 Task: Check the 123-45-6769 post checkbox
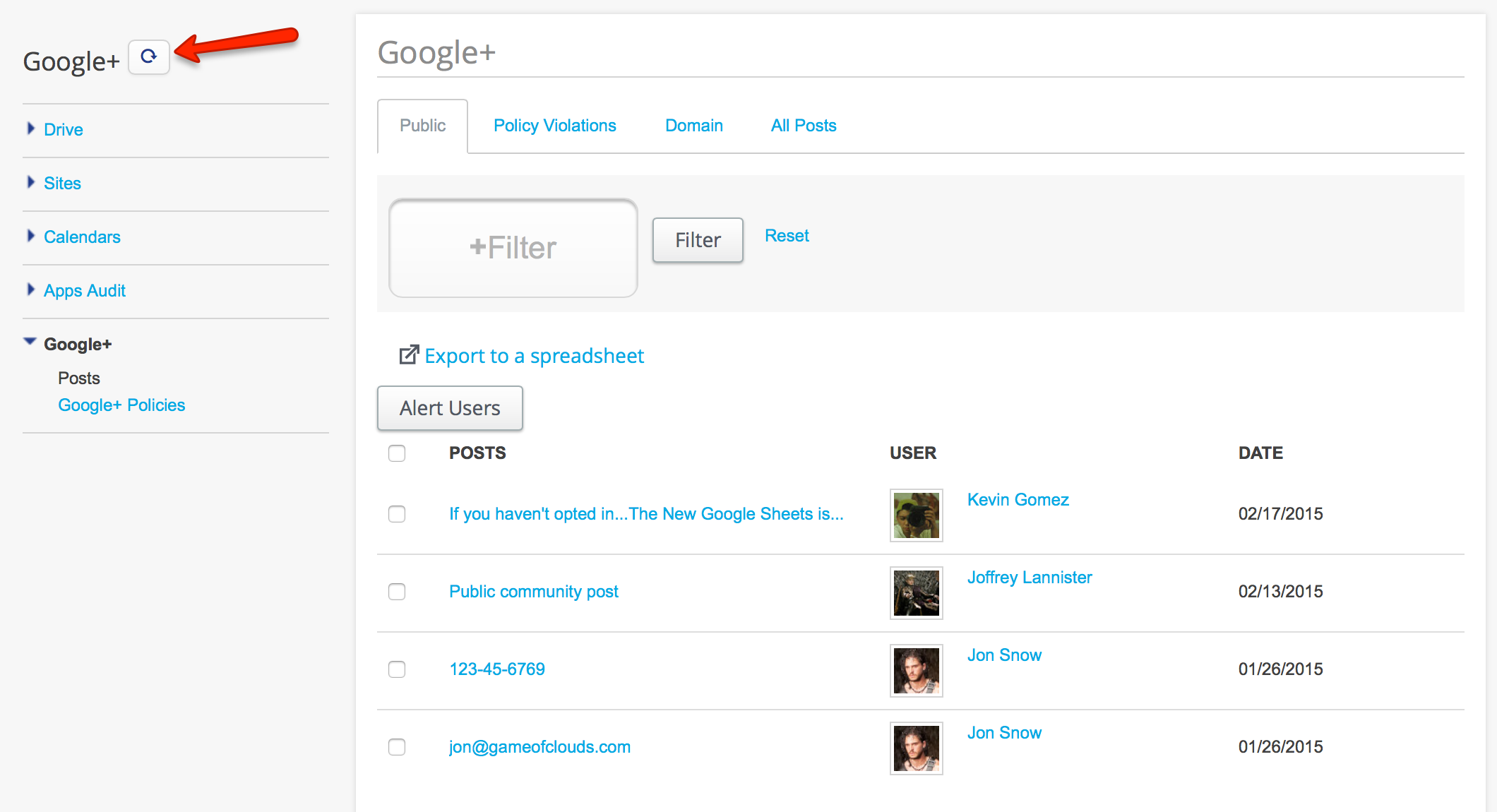coord(397,669)
